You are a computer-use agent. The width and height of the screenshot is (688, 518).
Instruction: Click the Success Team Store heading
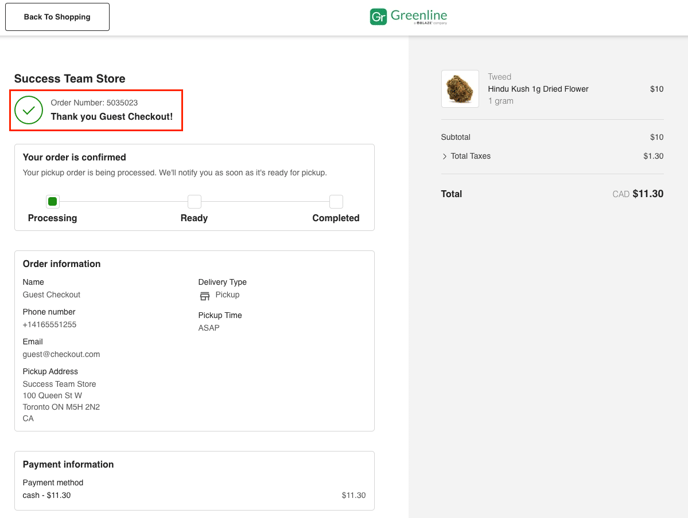pos(70,79)
